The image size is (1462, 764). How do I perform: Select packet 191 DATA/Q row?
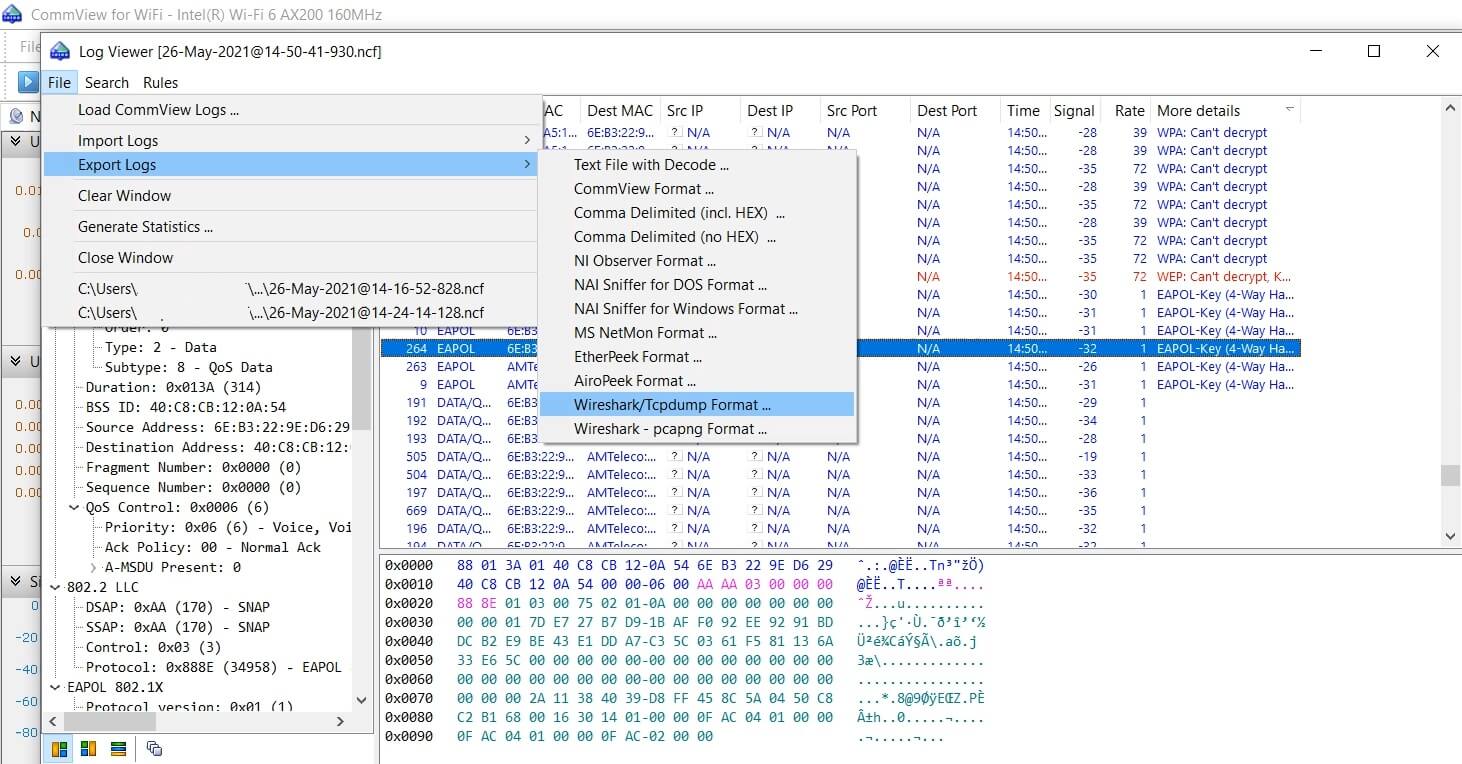(840, 403)
